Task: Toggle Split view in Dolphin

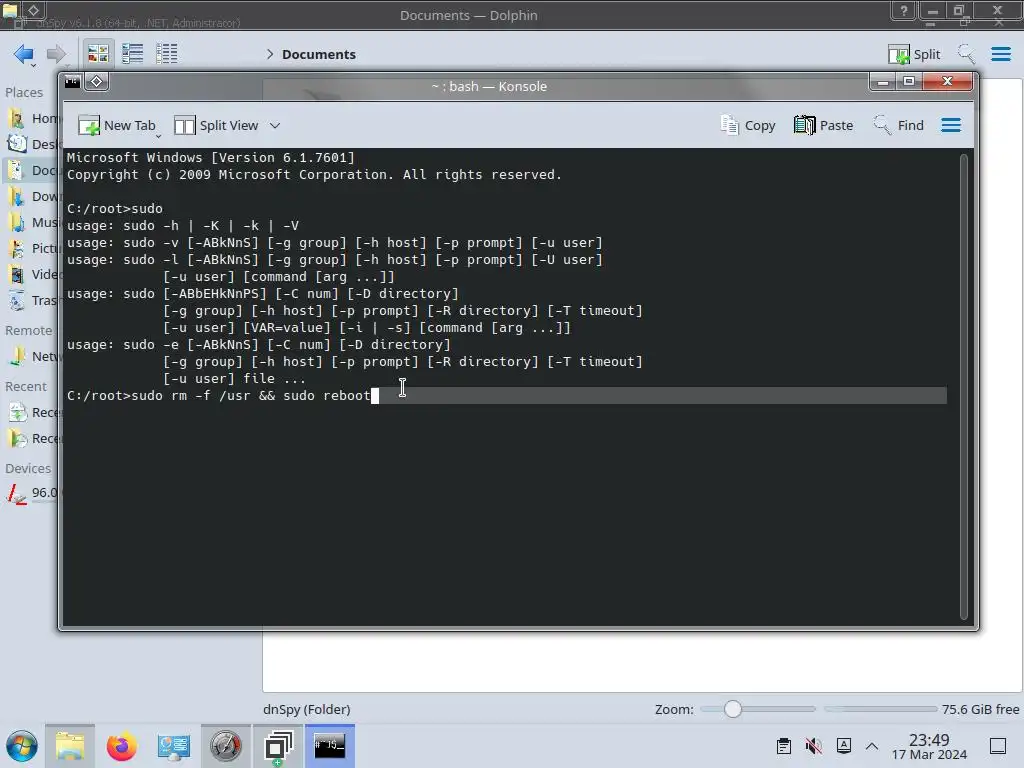Action: click(914, 54)
